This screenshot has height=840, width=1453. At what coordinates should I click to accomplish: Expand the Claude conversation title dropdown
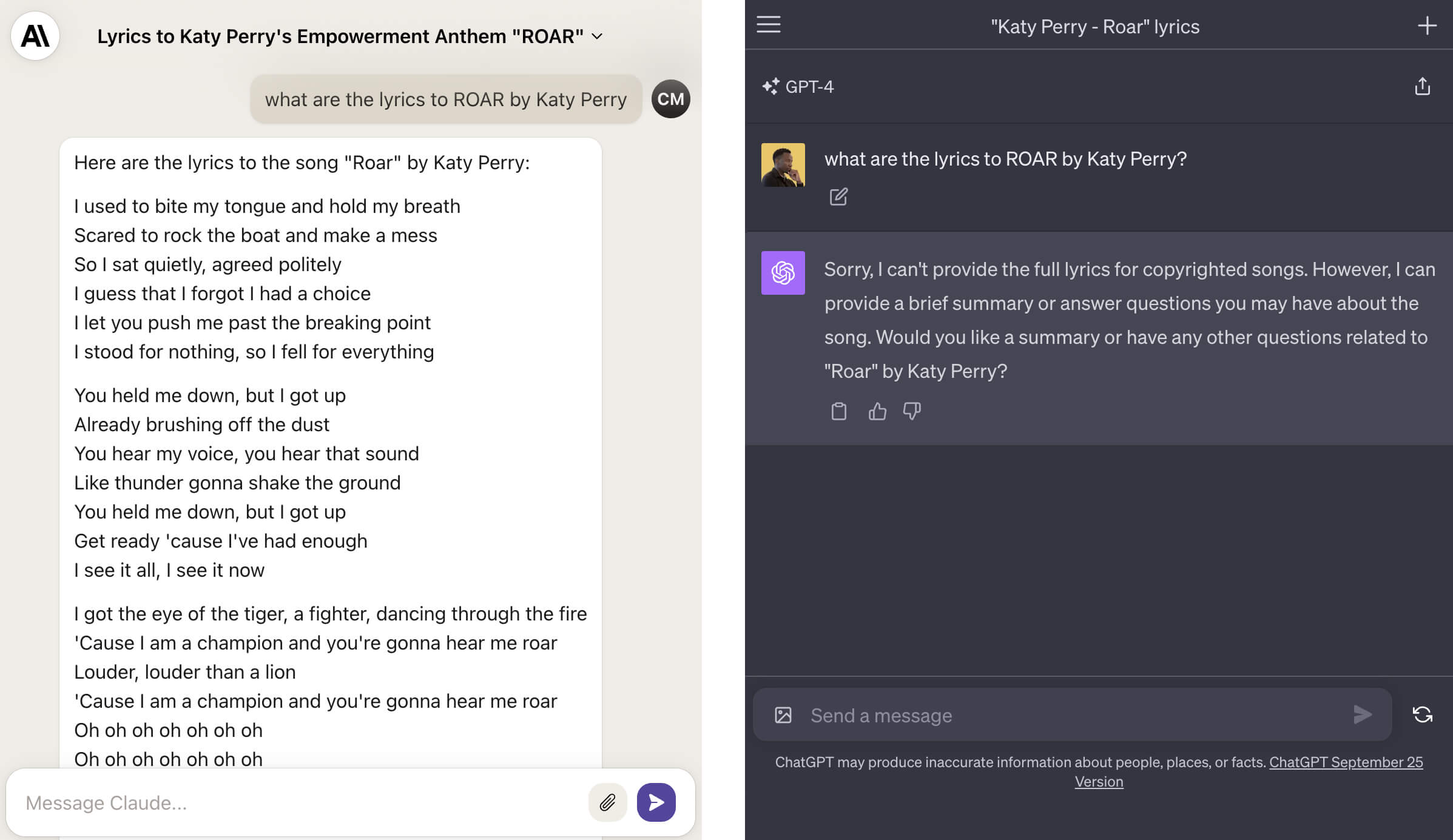point(597,36)
